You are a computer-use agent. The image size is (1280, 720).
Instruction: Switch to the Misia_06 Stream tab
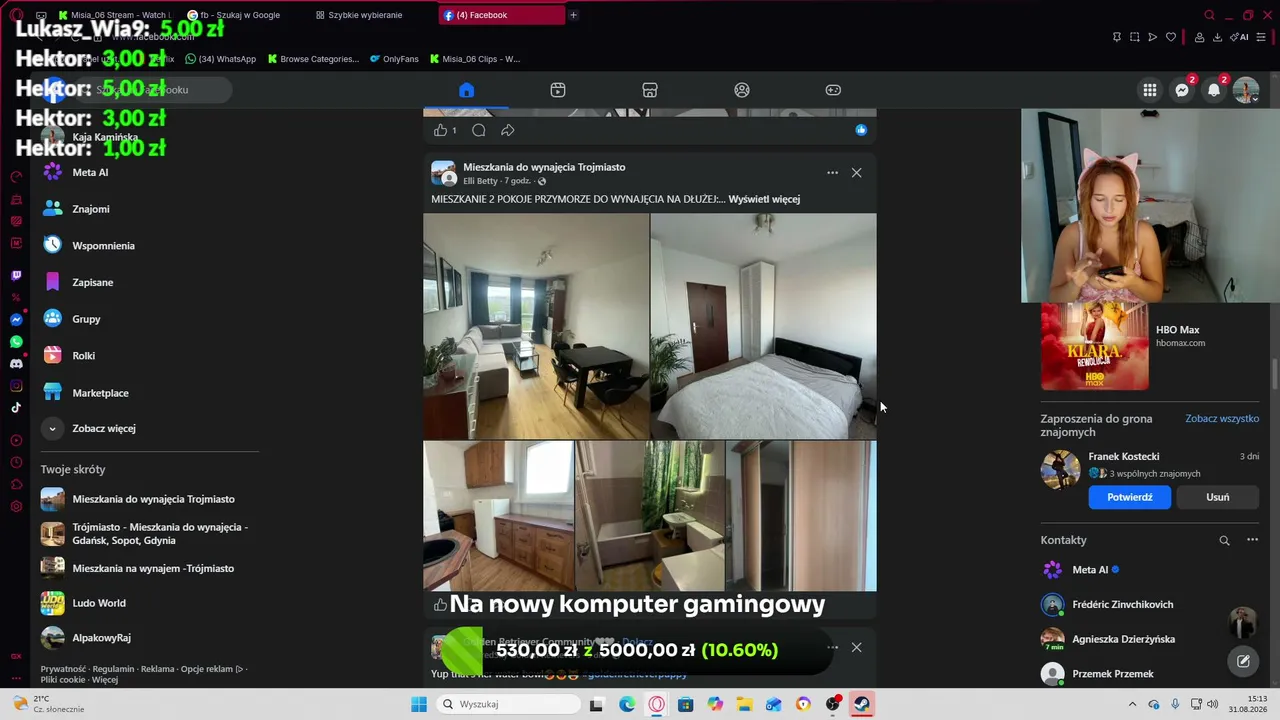click(x=113, y=15)
